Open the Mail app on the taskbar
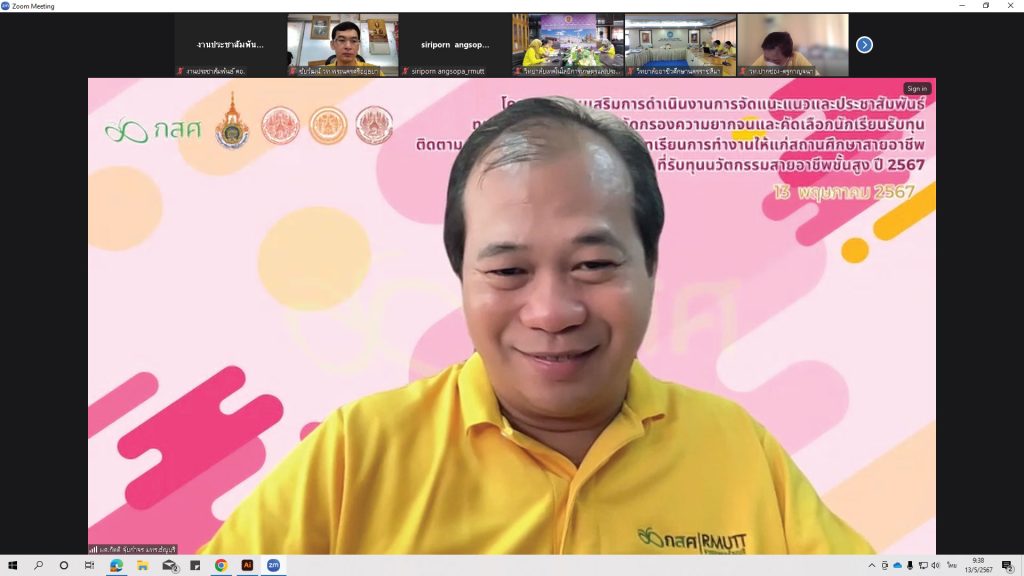The image size is (1024, 576). click(x=169, y=566)
